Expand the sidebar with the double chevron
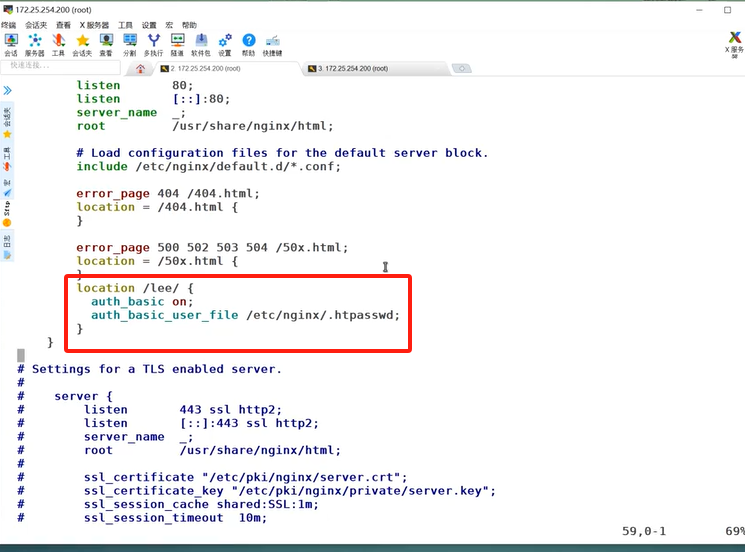The height and width of the screenshot is (552, 745). pyautogui.click(x=7, y=90)
